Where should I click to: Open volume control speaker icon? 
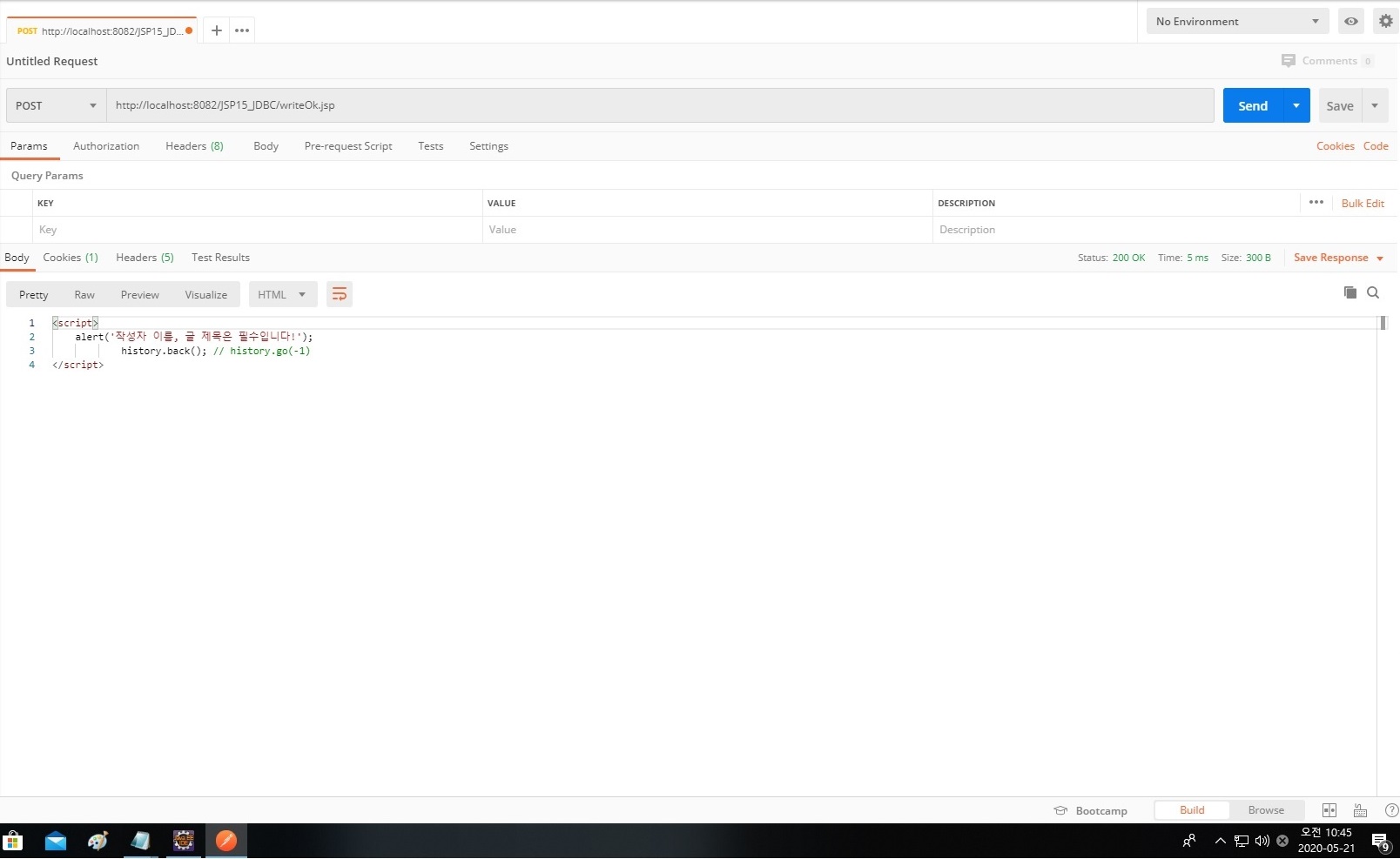pos(1262,841)
